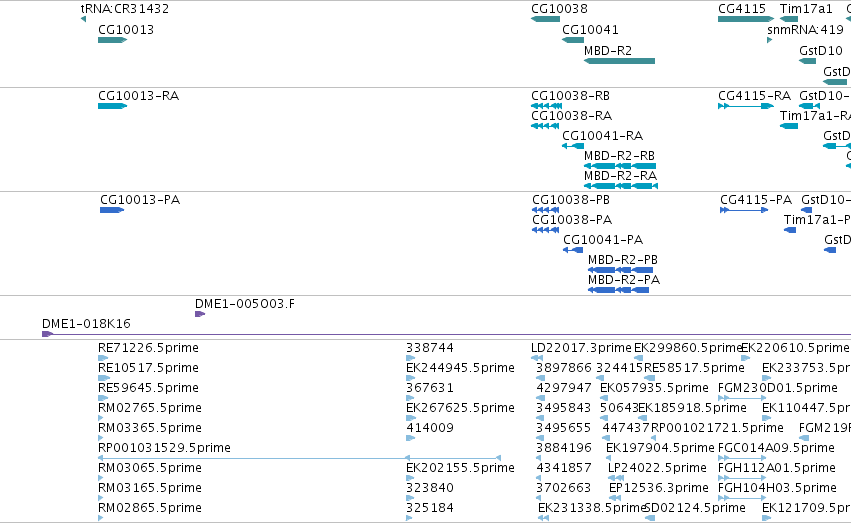Click the RP001021721.5prime EST label
The height and width of the screenshot is (523, 851).
coord(717,429)
